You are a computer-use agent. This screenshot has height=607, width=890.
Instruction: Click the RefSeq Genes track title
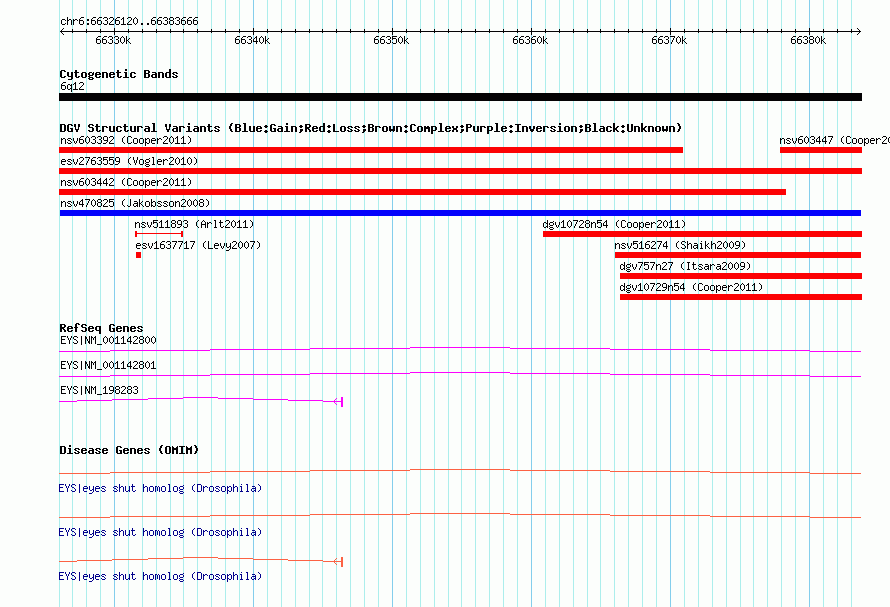click(101, 328)
